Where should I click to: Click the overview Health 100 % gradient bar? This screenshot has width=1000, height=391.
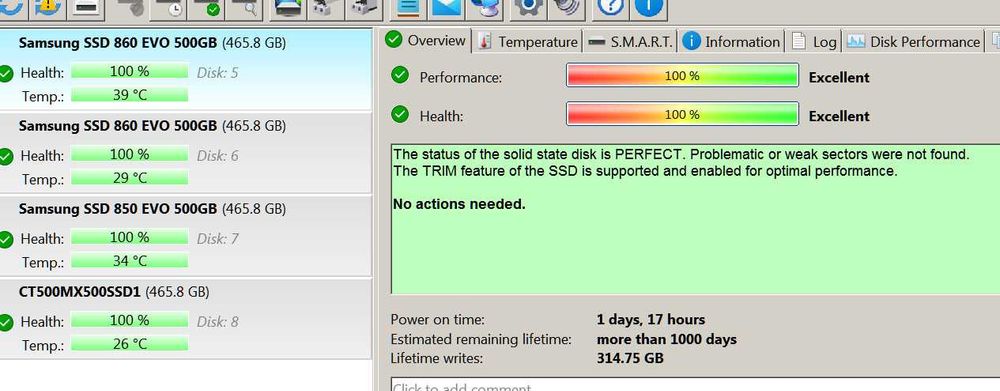coord(682,114)
